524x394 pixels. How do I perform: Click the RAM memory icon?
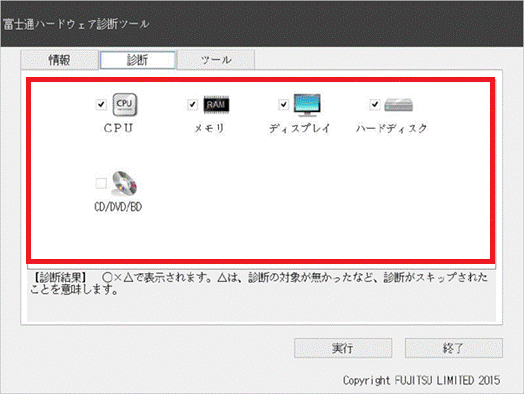[x=216, y=105]
